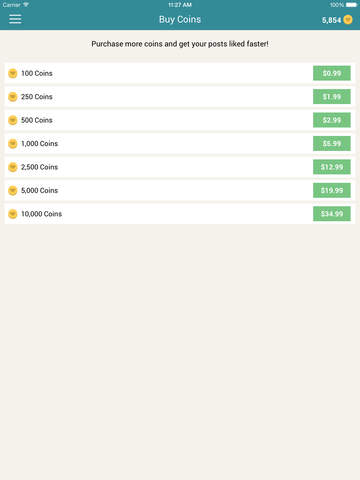Buy 100 coins for $0.99

tap(332, 73)
